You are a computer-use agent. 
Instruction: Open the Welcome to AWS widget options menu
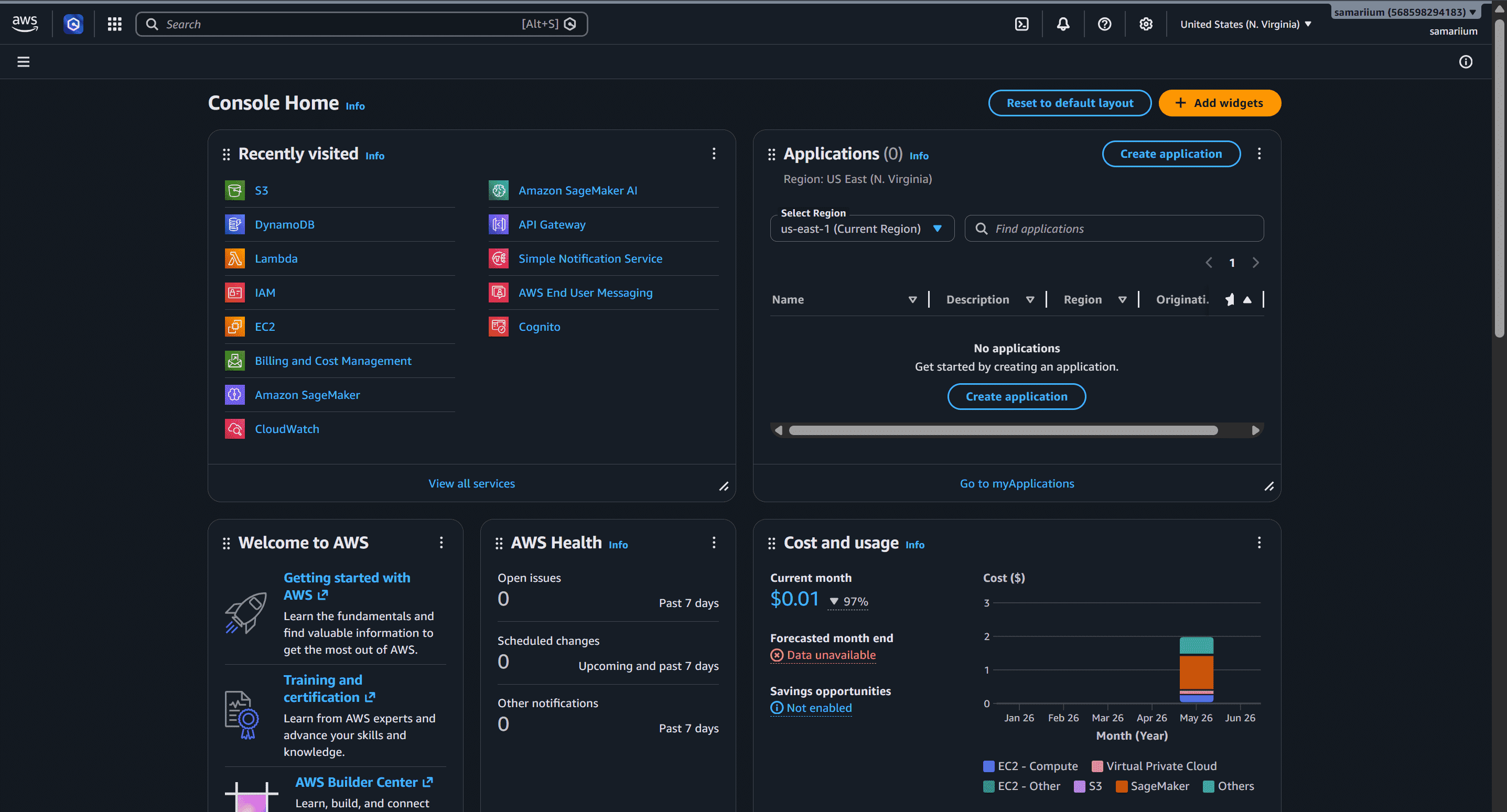tap(441, 543)
